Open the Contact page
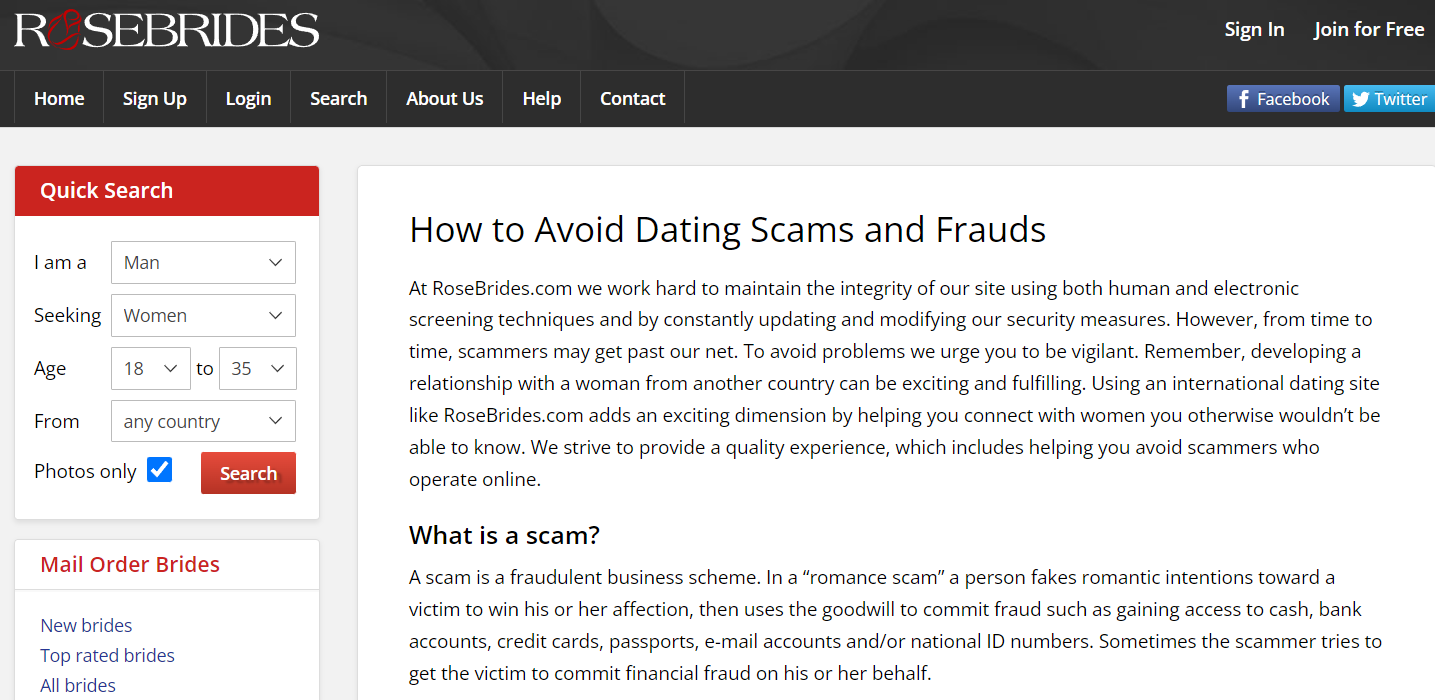 click(632, 98)
